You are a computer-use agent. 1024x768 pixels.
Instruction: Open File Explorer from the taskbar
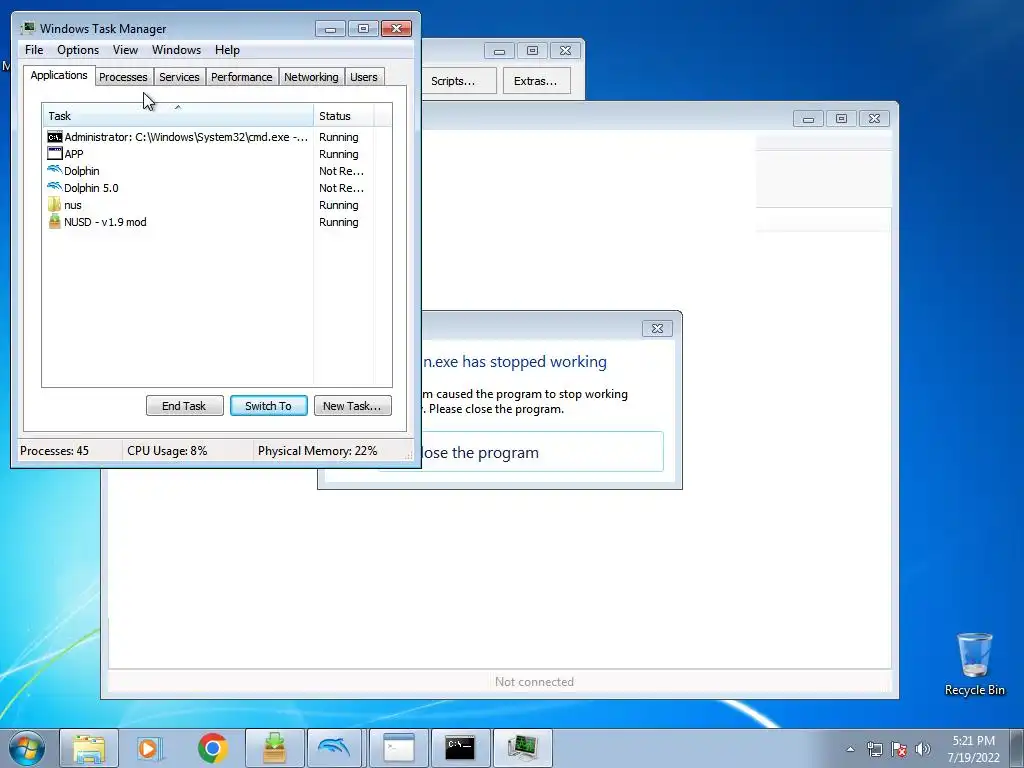89,748
